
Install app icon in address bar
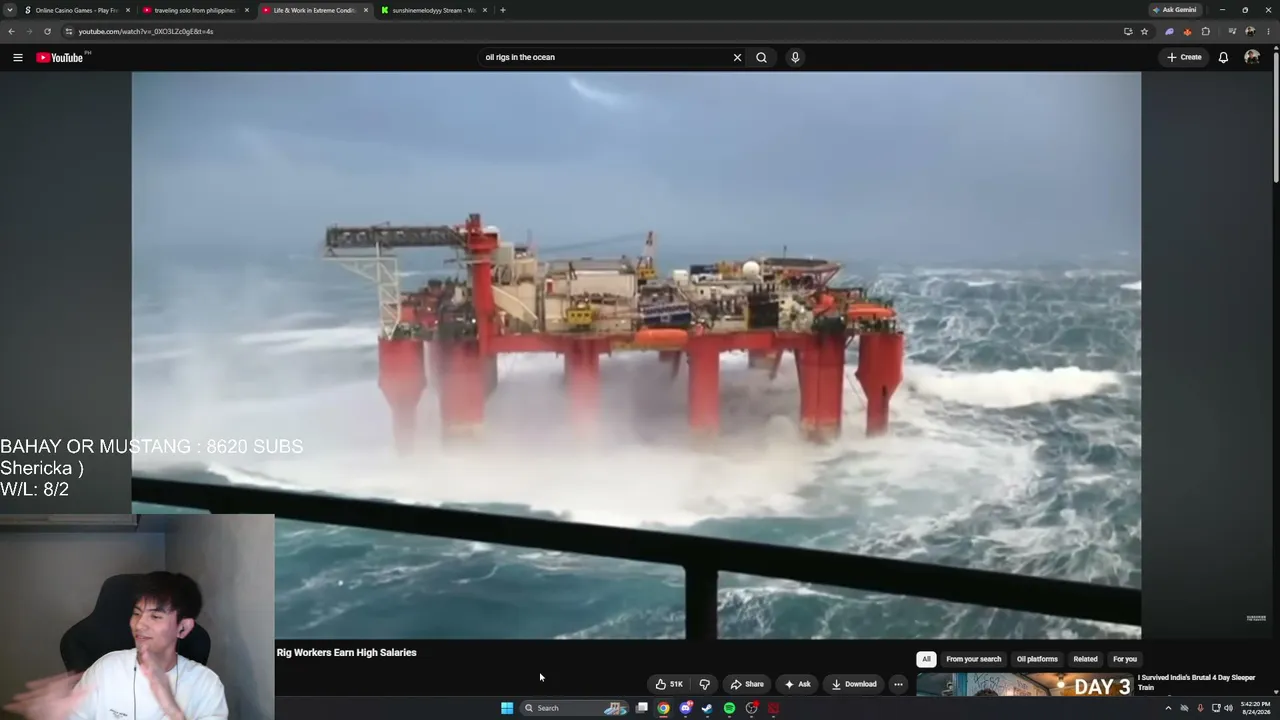tap(1128, 31)
